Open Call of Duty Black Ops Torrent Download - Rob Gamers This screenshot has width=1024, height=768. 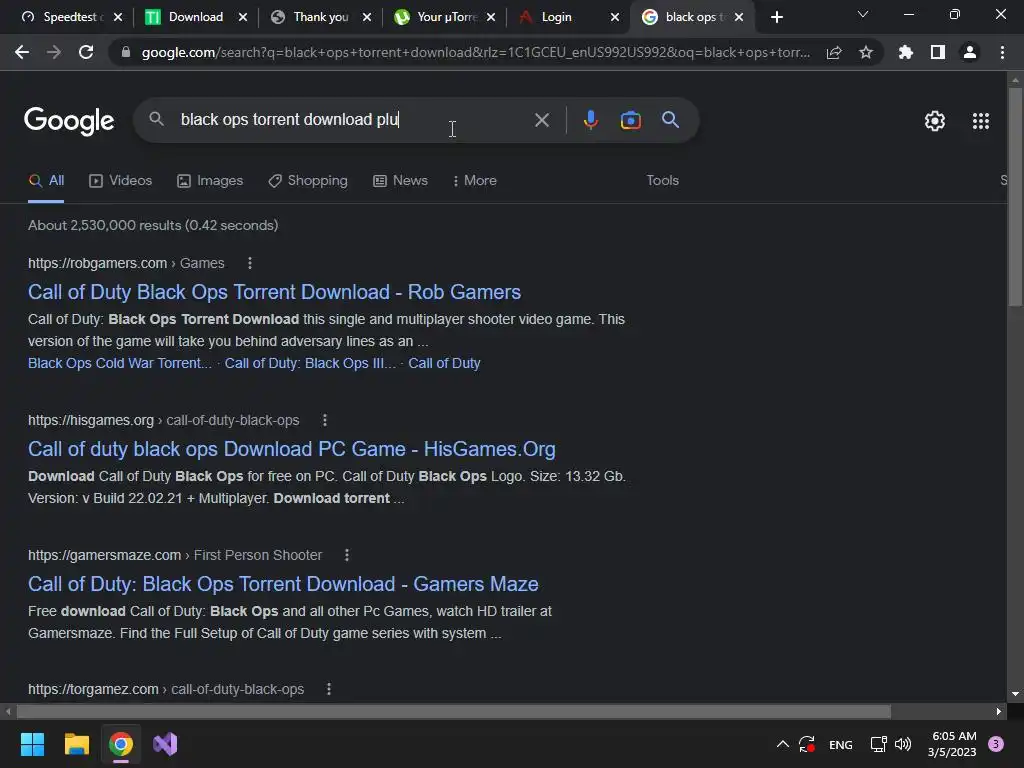(274, 292)
